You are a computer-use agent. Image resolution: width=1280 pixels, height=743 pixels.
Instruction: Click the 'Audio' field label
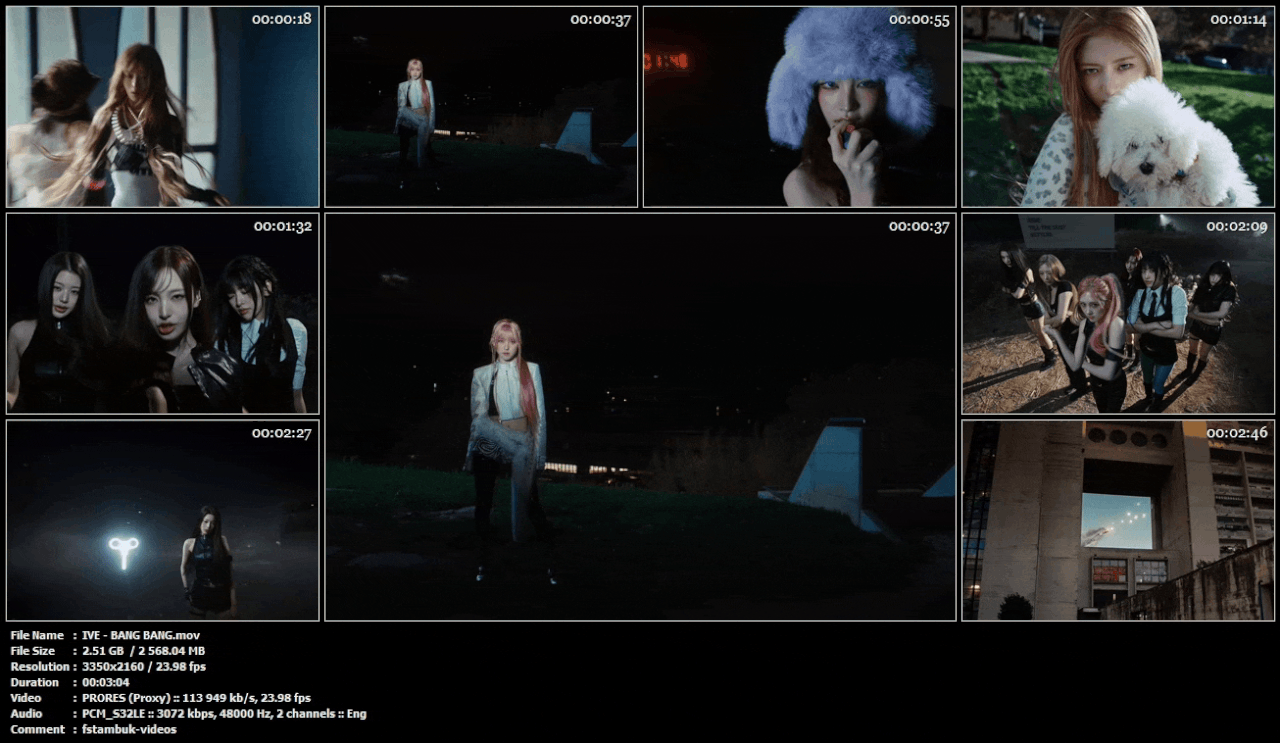26,714
